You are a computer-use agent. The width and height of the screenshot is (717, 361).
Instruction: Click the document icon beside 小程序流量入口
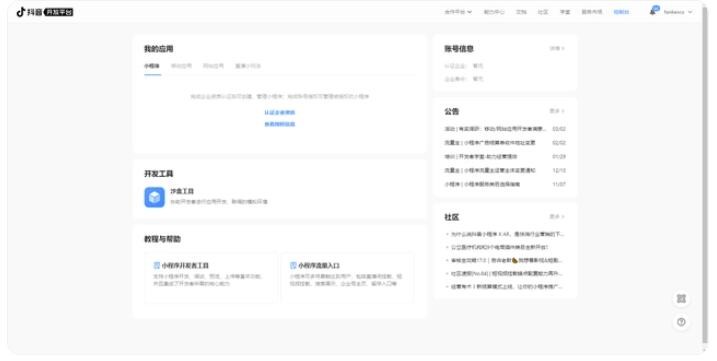(x=293, y=265)
